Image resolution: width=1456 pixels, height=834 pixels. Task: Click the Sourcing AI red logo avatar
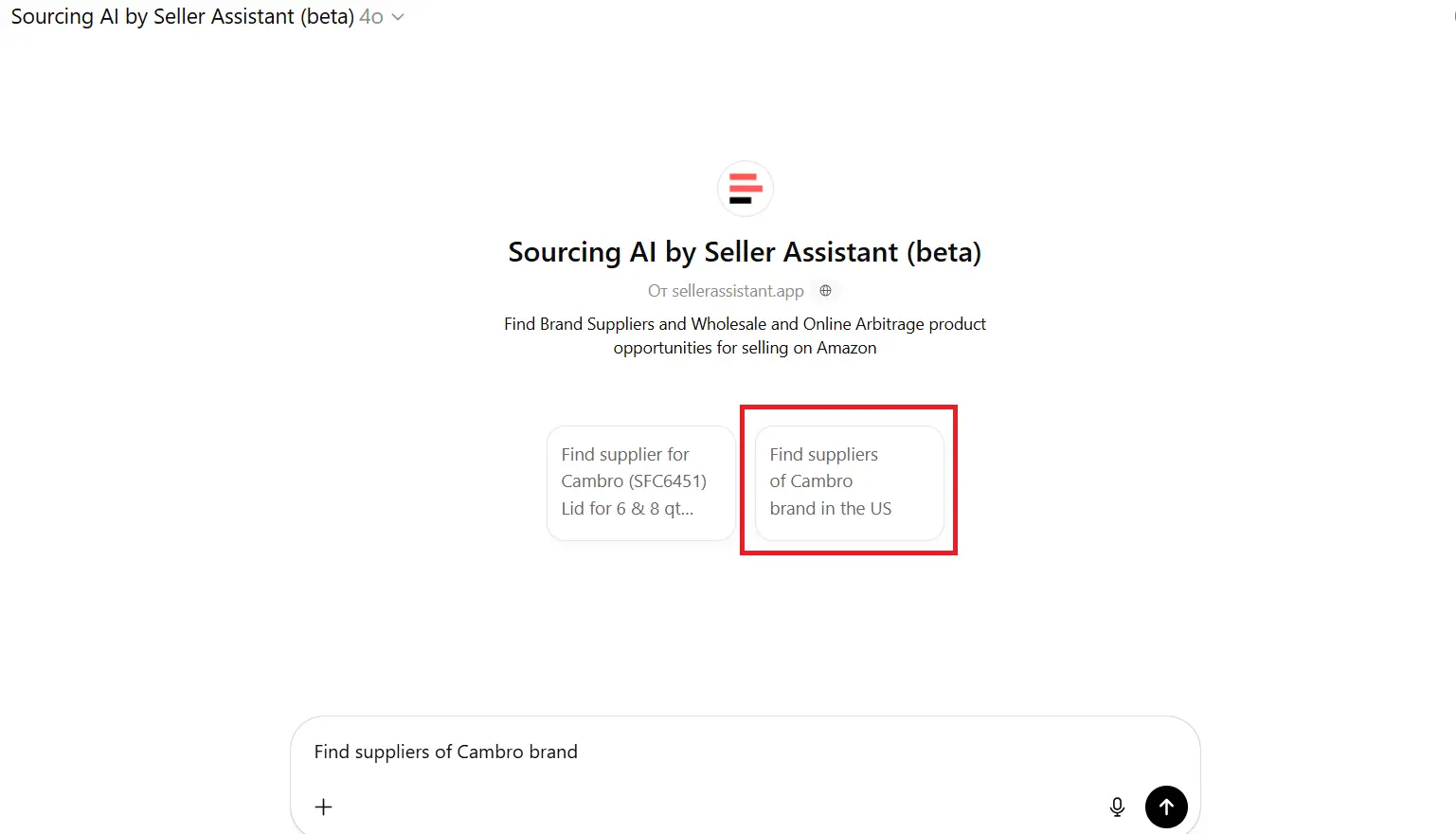746,189
